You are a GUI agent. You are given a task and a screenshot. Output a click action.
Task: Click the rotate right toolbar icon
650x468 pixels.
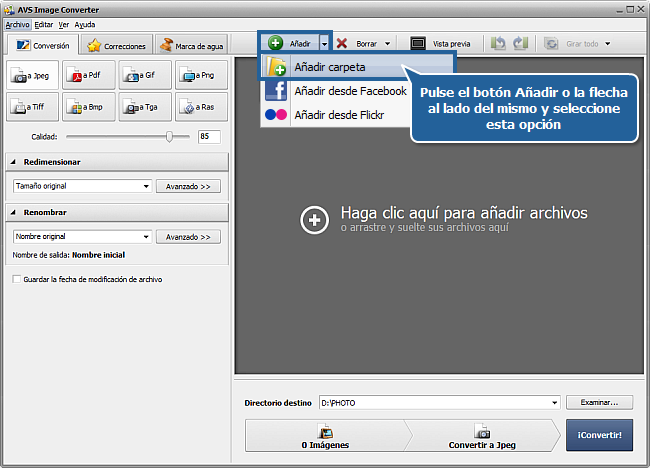(x=520, y=44)
